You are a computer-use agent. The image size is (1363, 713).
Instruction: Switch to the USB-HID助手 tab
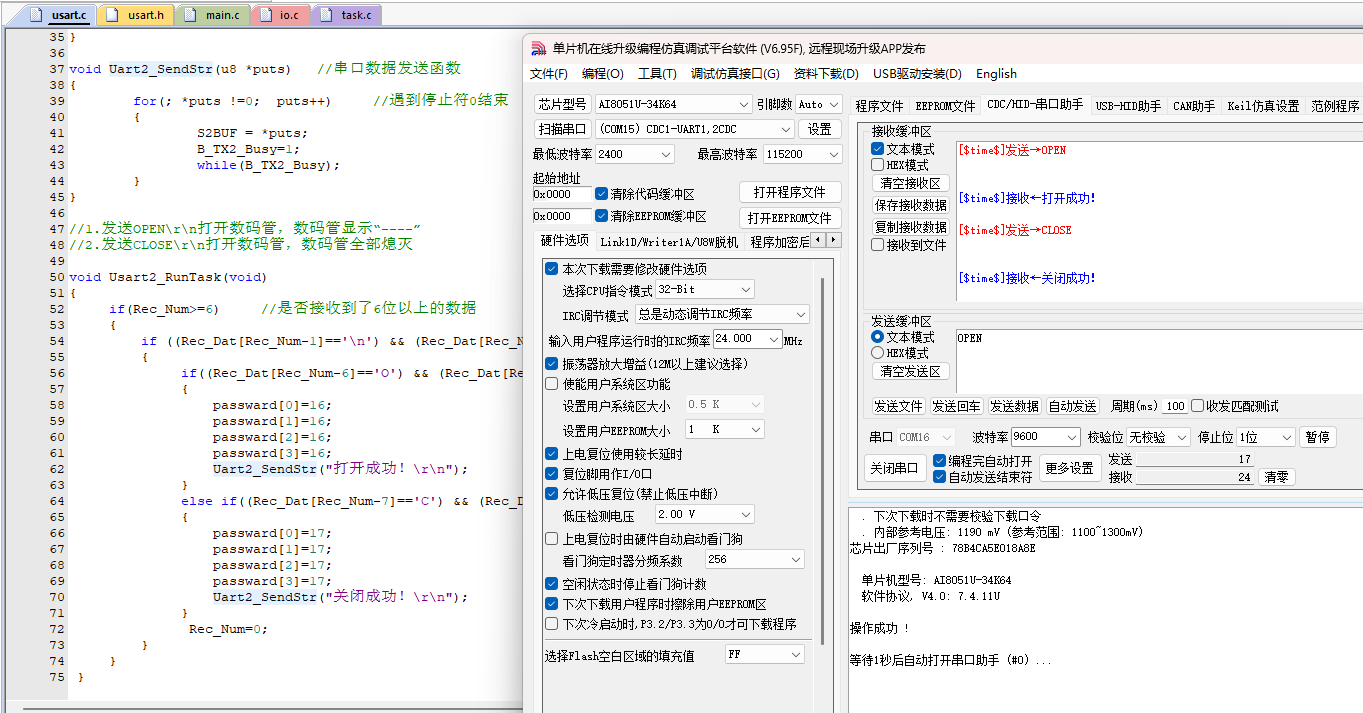tap(1128, 105)
